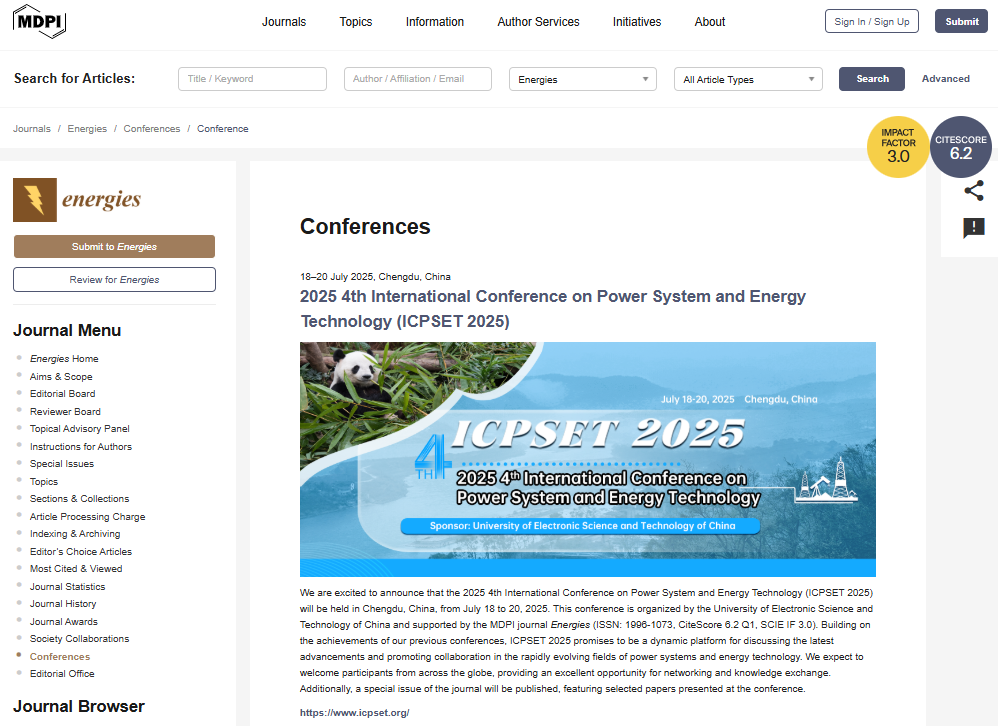Viewport: 998px width, 726px height.
Task: Click the MDPI logo
Action: pyautogui.click(x=39, y=21)
